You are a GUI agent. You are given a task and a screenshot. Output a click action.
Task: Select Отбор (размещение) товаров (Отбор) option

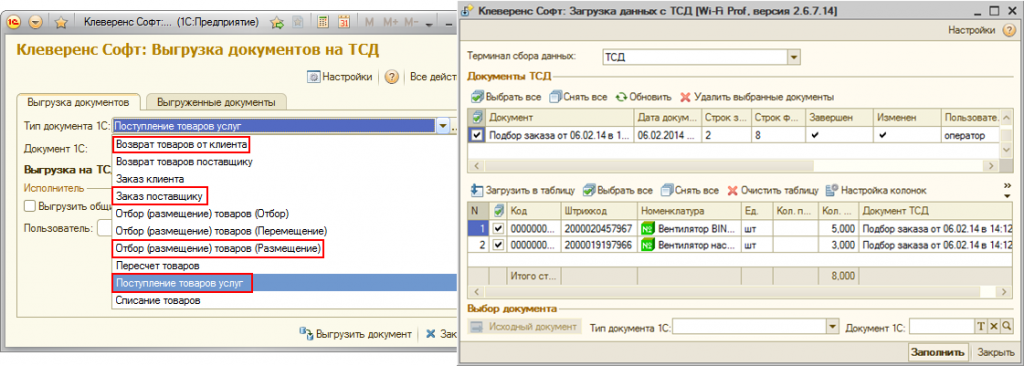[x=202, y=213]
